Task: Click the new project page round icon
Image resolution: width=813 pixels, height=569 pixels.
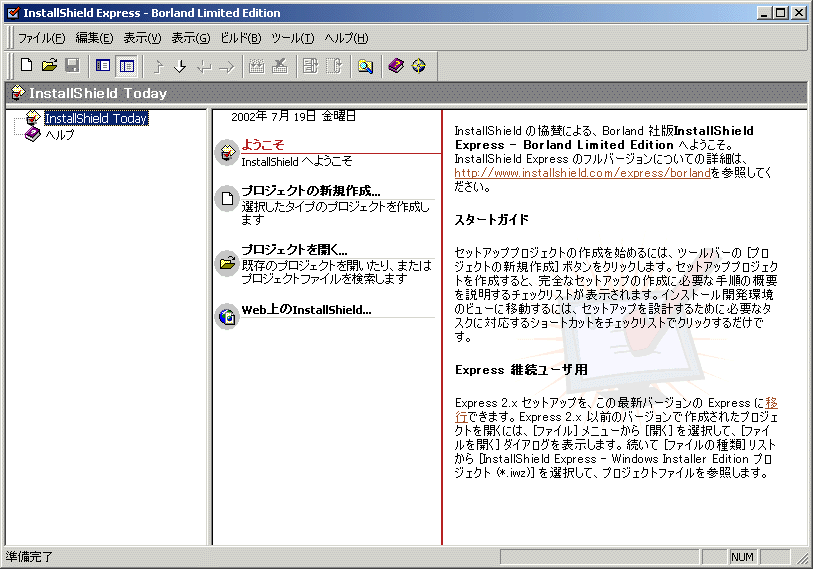Action: 227,198
